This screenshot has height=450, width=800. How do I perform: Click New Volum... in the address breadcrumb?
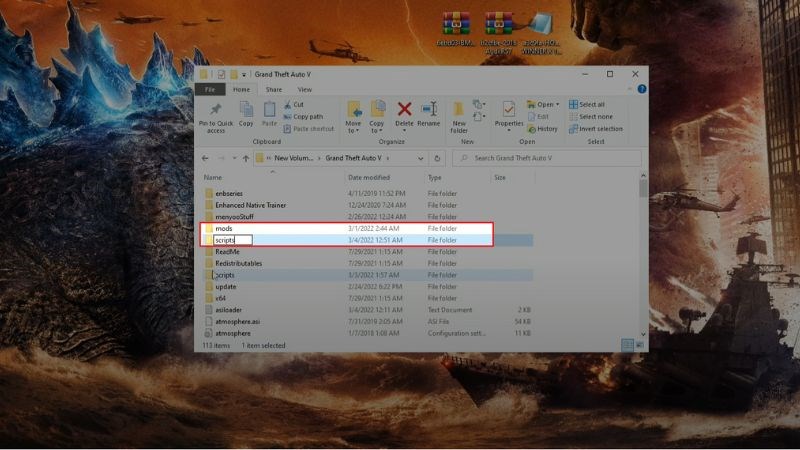click(x=293, y=158)
